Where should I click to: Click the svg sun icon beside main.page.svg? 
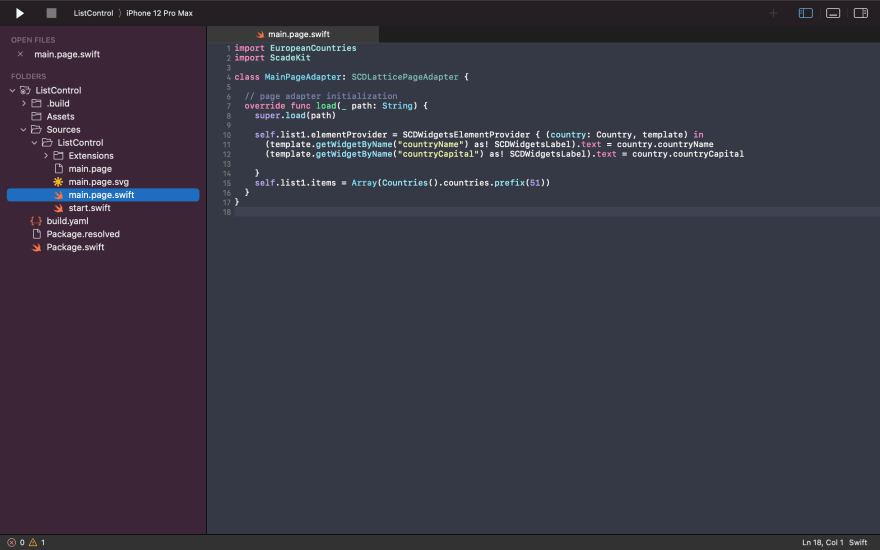click(x=58, y=182)
